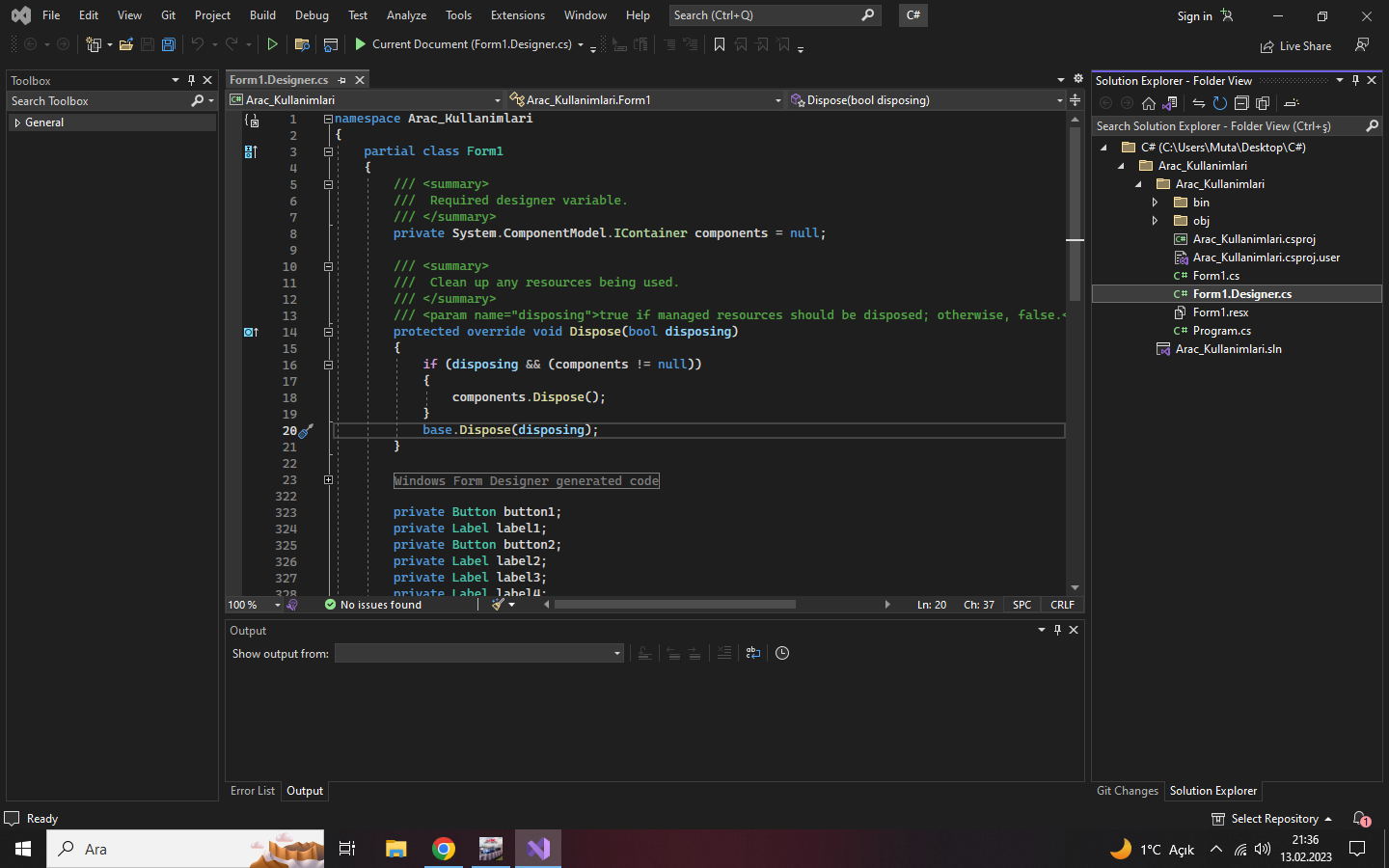
Task: Click Sign in at top right
Action: click(1194, 15)
